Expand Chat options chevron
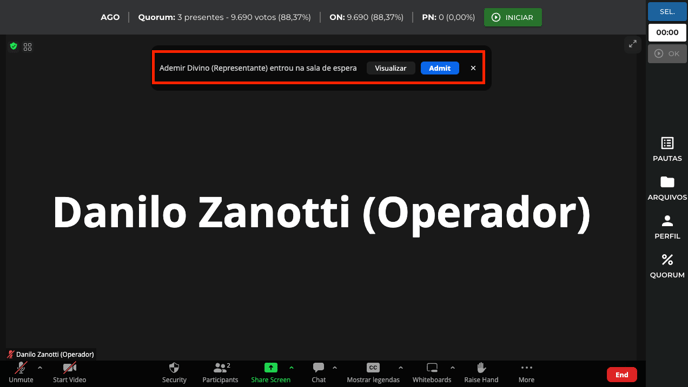688x387 pixels. point(335,368)
